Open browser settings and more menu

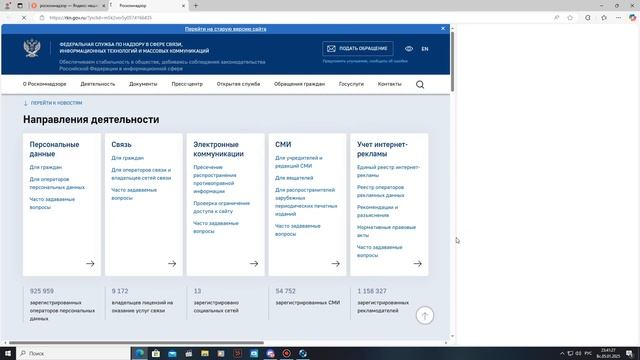[x=618, y=18]
